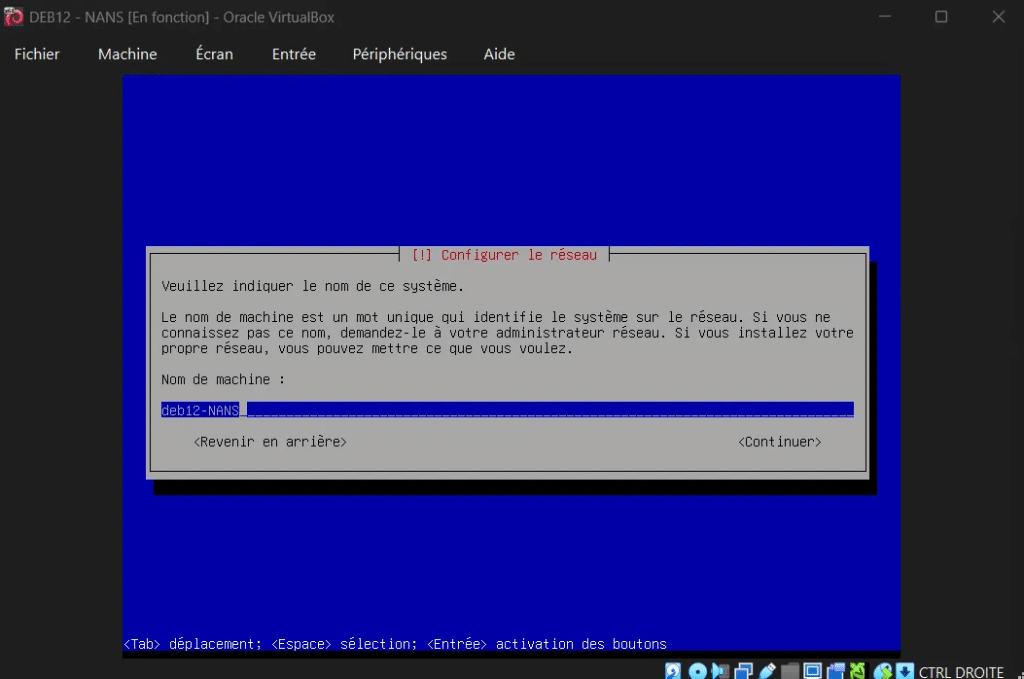Viewport: 1024px width, 679px height.
Task: Open the network adapters status icon
Action: [x=745, y=671]
